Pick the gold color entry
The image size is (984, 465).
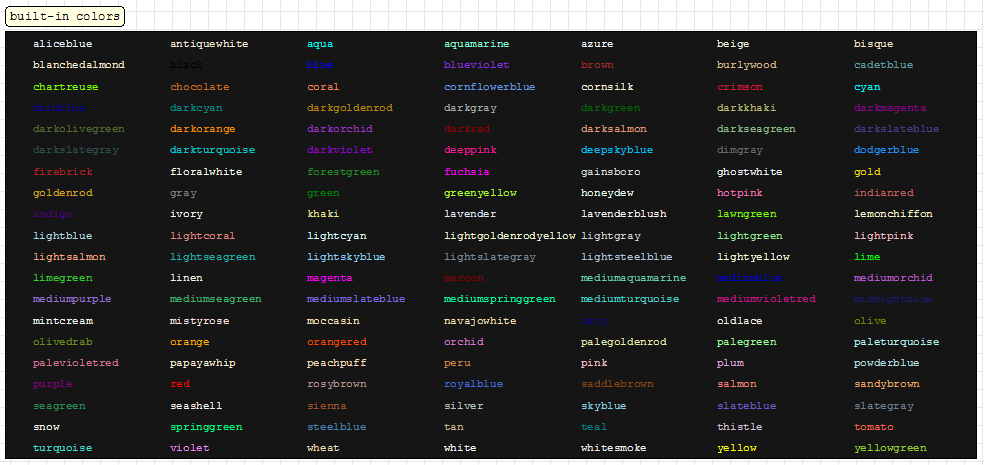tap(867, 172)
